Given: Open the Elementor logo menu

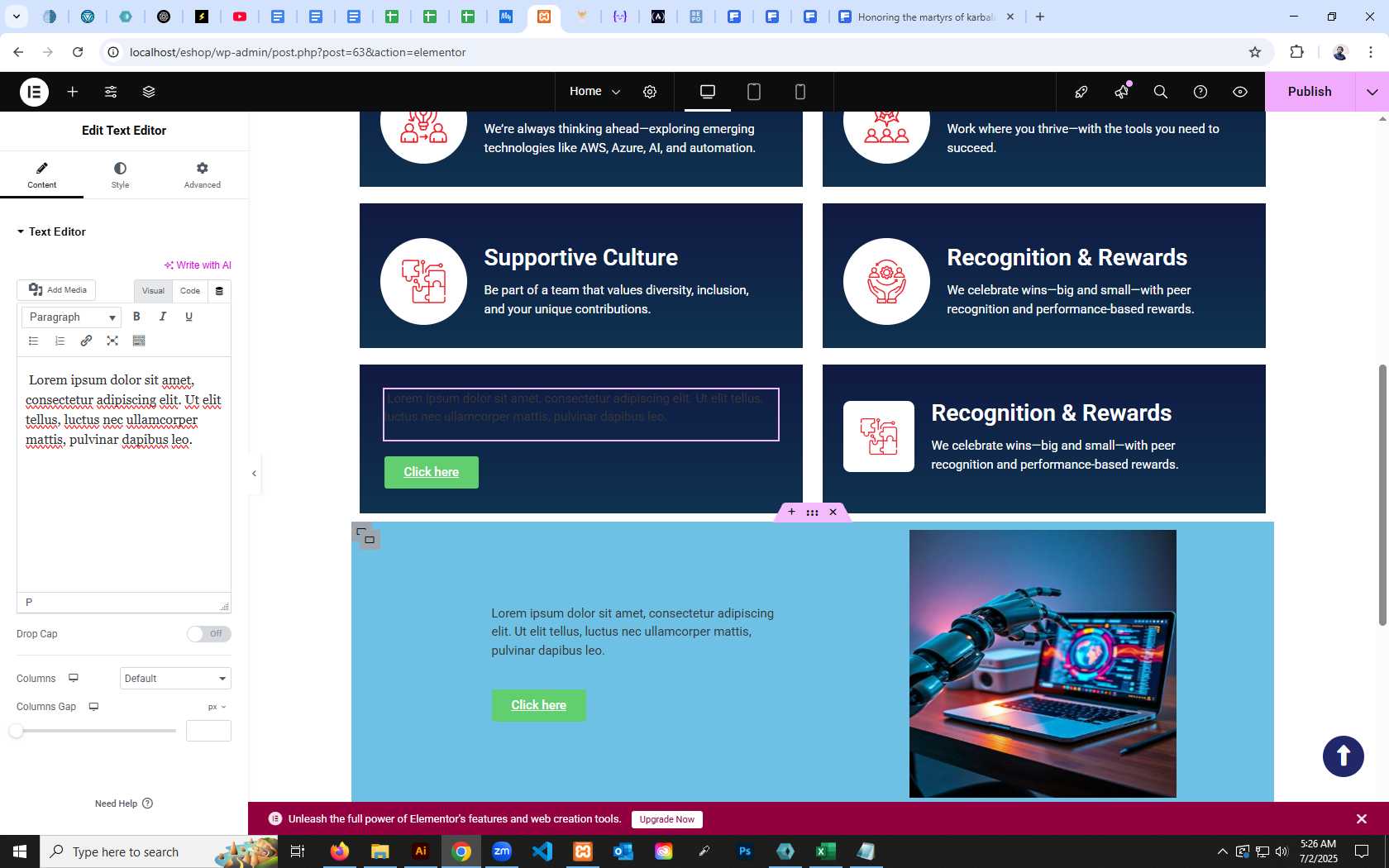Looking at the screenshot, I should (x=34, y=92).
